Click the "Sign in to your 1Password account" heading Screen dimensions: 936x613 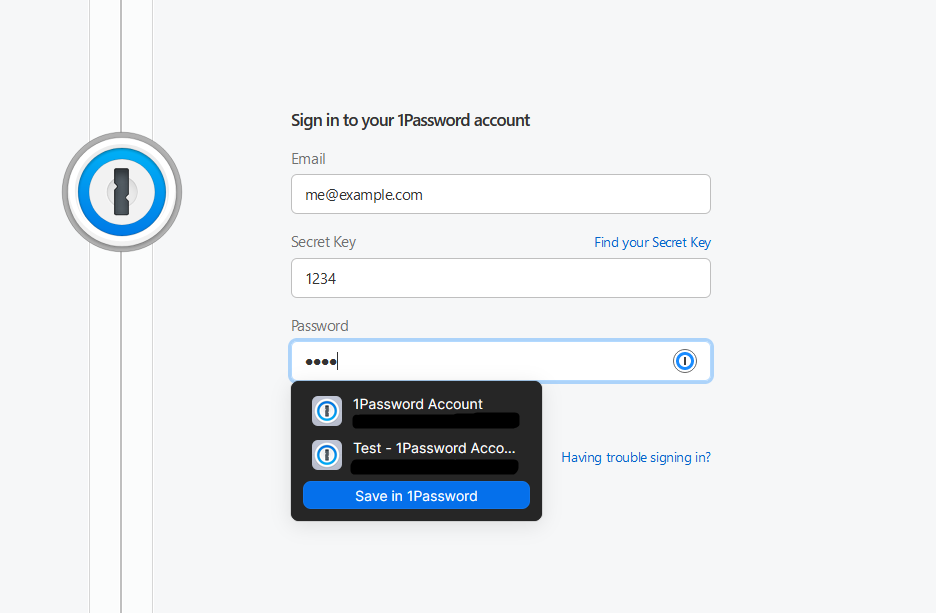click(410, 120)
